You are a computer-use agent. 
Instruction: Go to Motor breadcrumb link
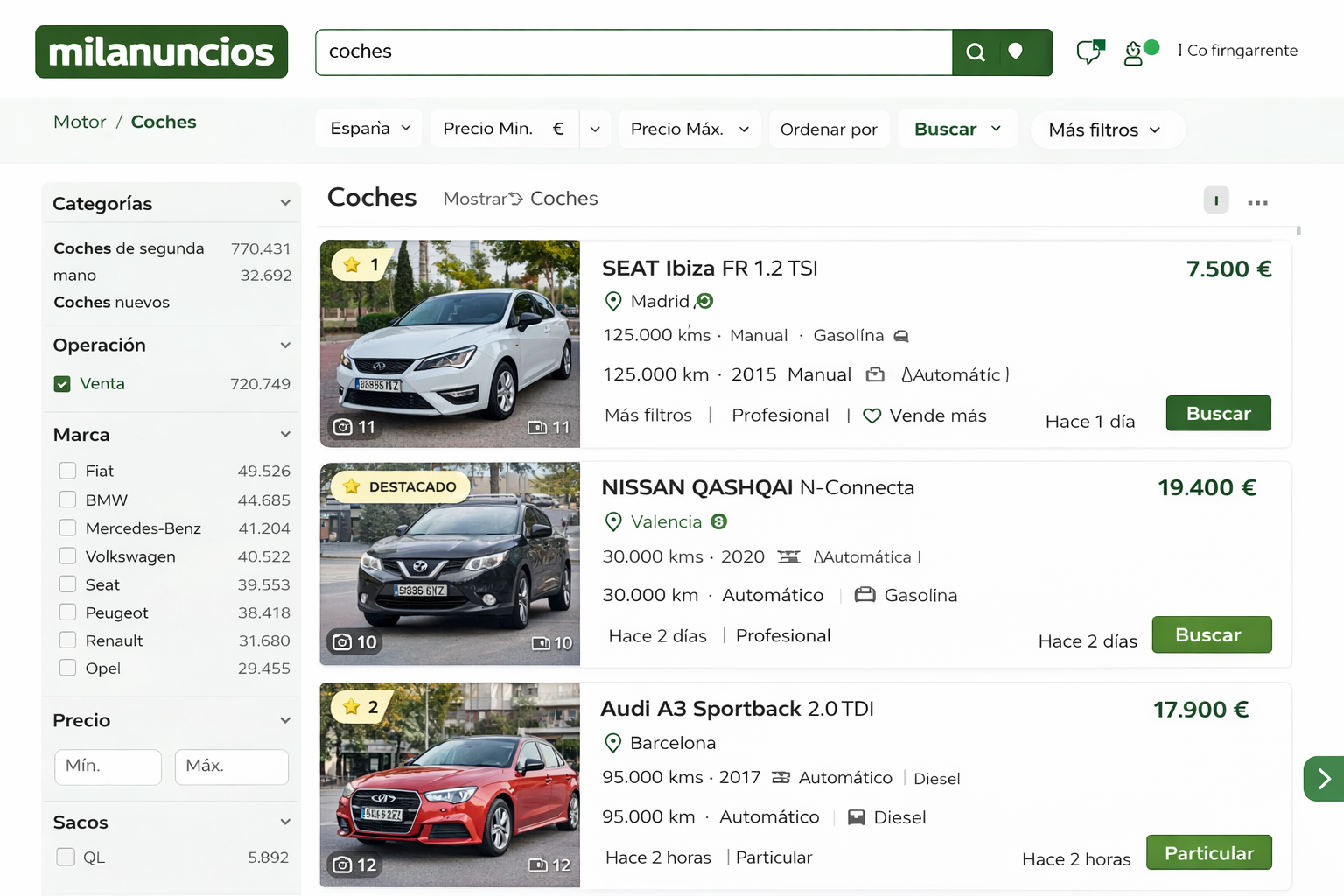click(80, 122)
